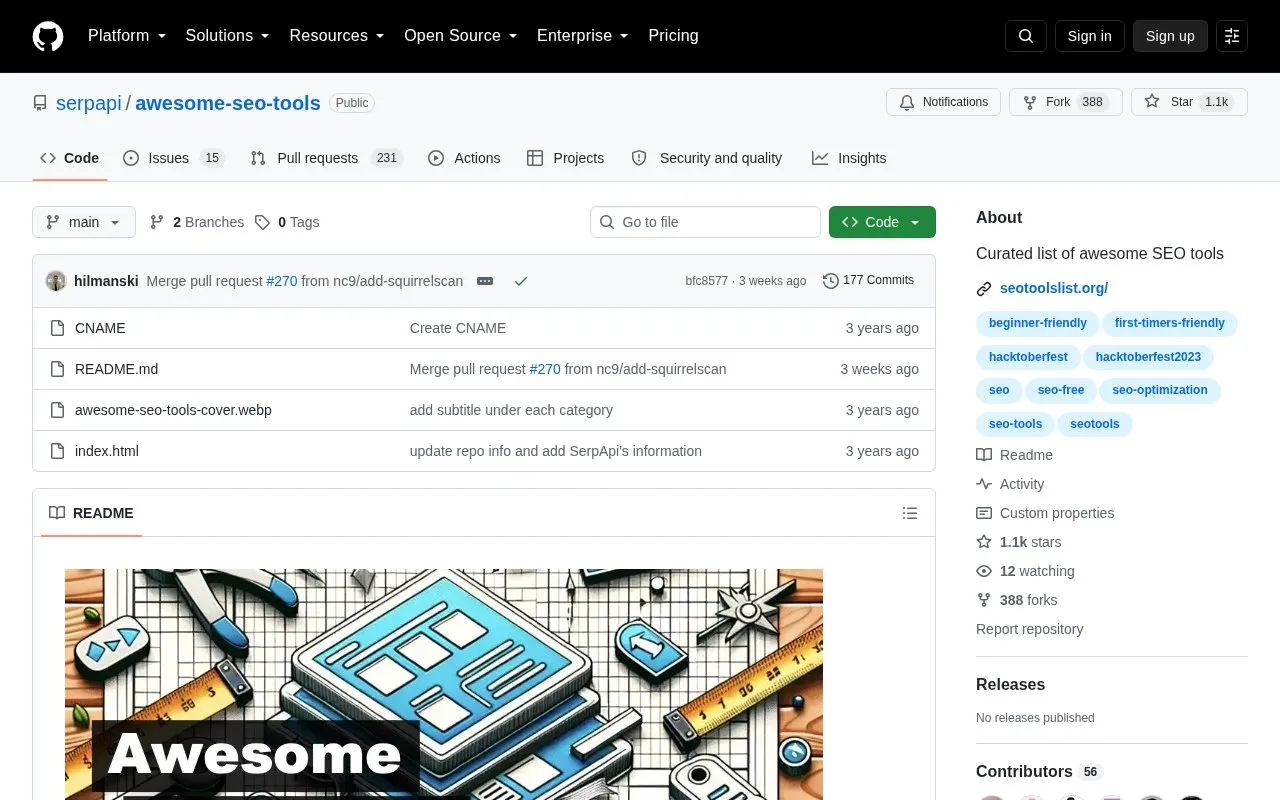Click the Report repository link

1029,629
